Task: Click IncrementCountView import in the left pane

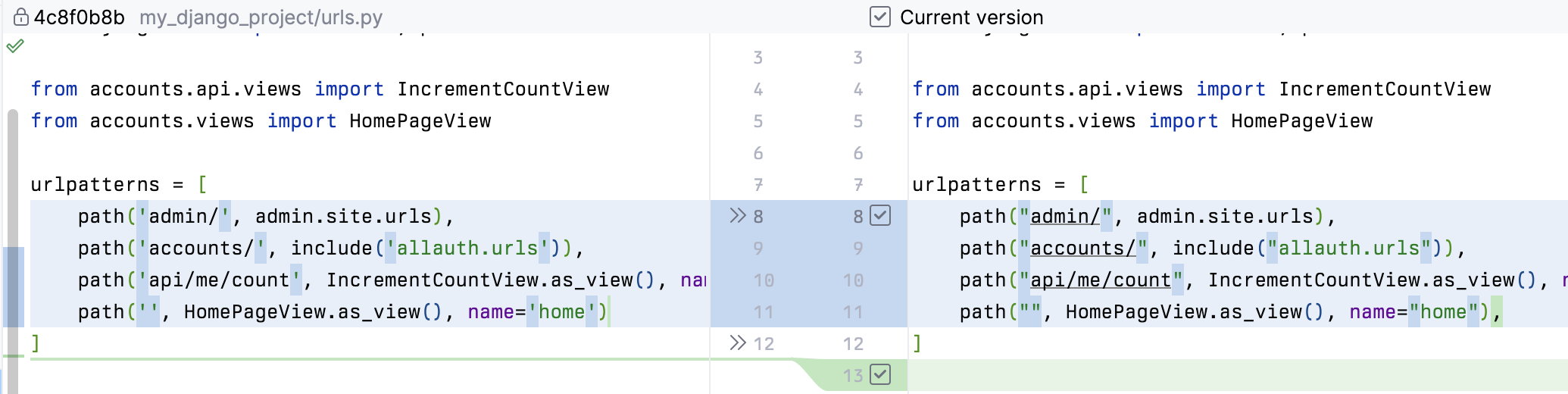Action: click(503, 89)
